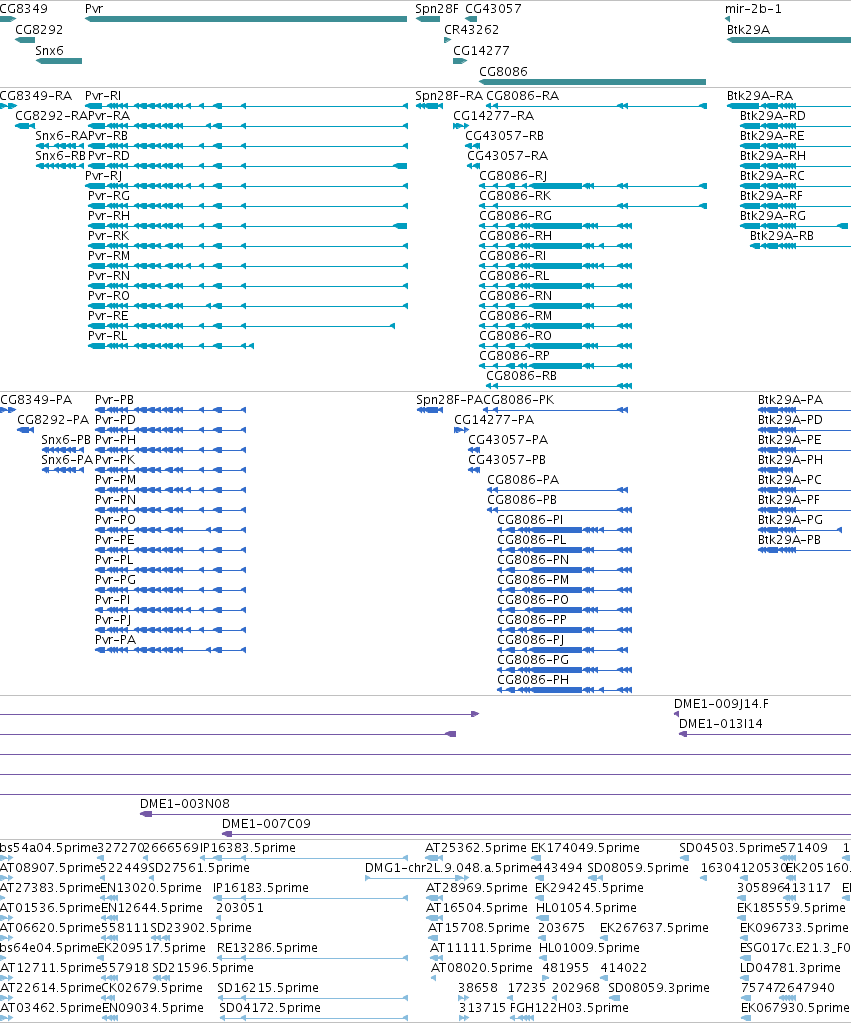Select the Pvr gene label

[94, 9]
